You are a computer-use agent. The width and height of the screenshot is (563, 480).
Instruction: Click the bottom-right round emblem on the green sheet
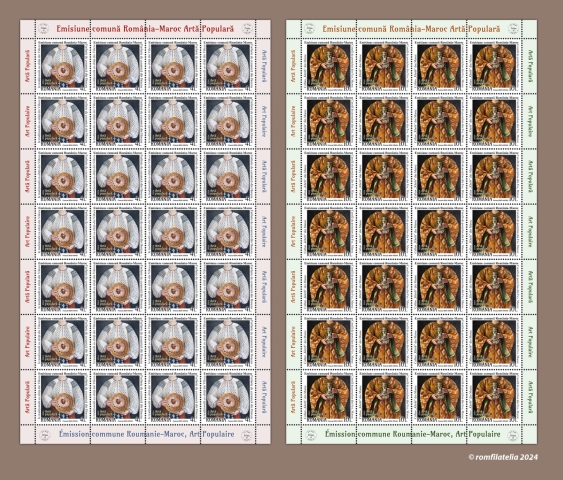coord(513,435)
